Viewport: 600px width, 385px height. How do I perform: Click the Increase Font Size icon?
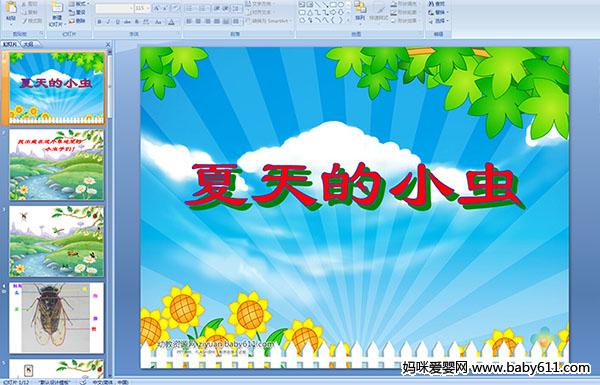157,8
